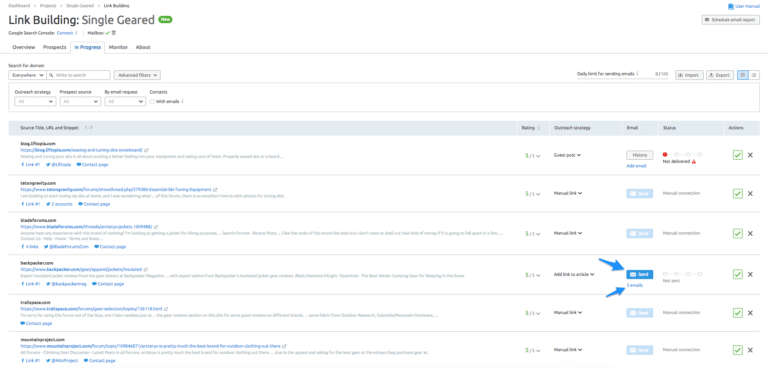Remove blog.liftopia.com row with X icon

tap(750, 155)
